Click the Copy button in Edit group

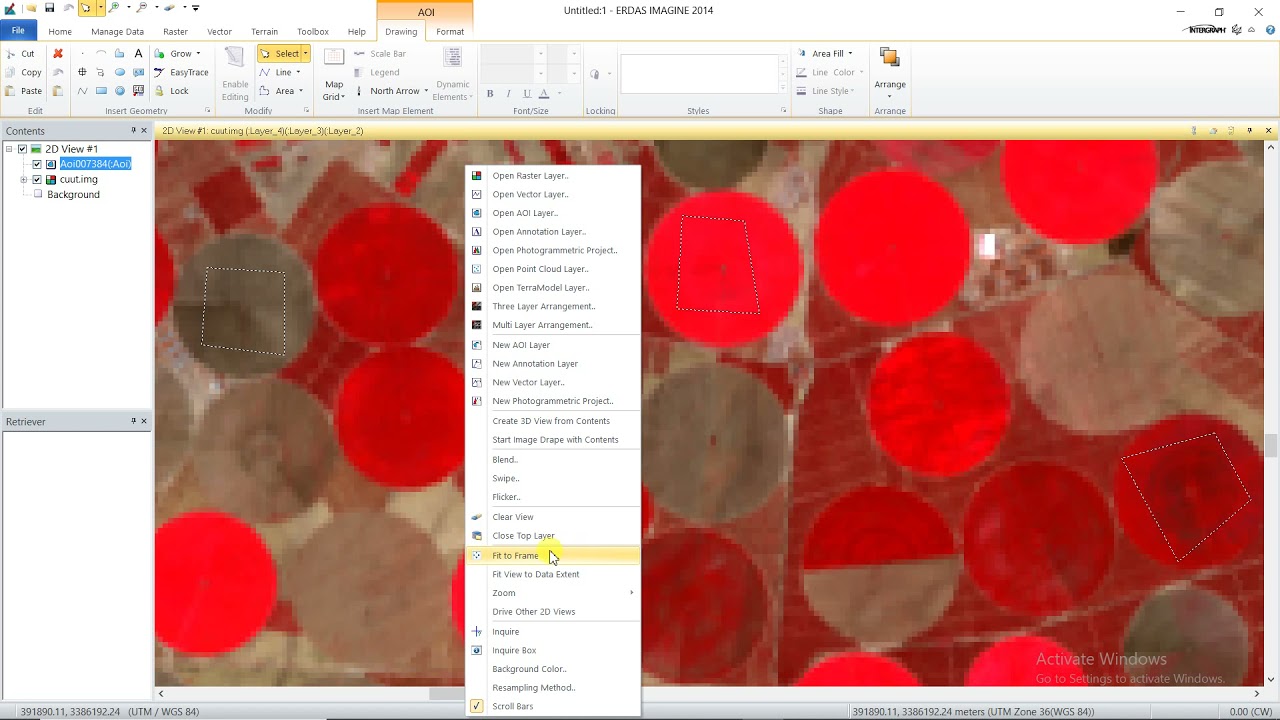pos(23,72)
